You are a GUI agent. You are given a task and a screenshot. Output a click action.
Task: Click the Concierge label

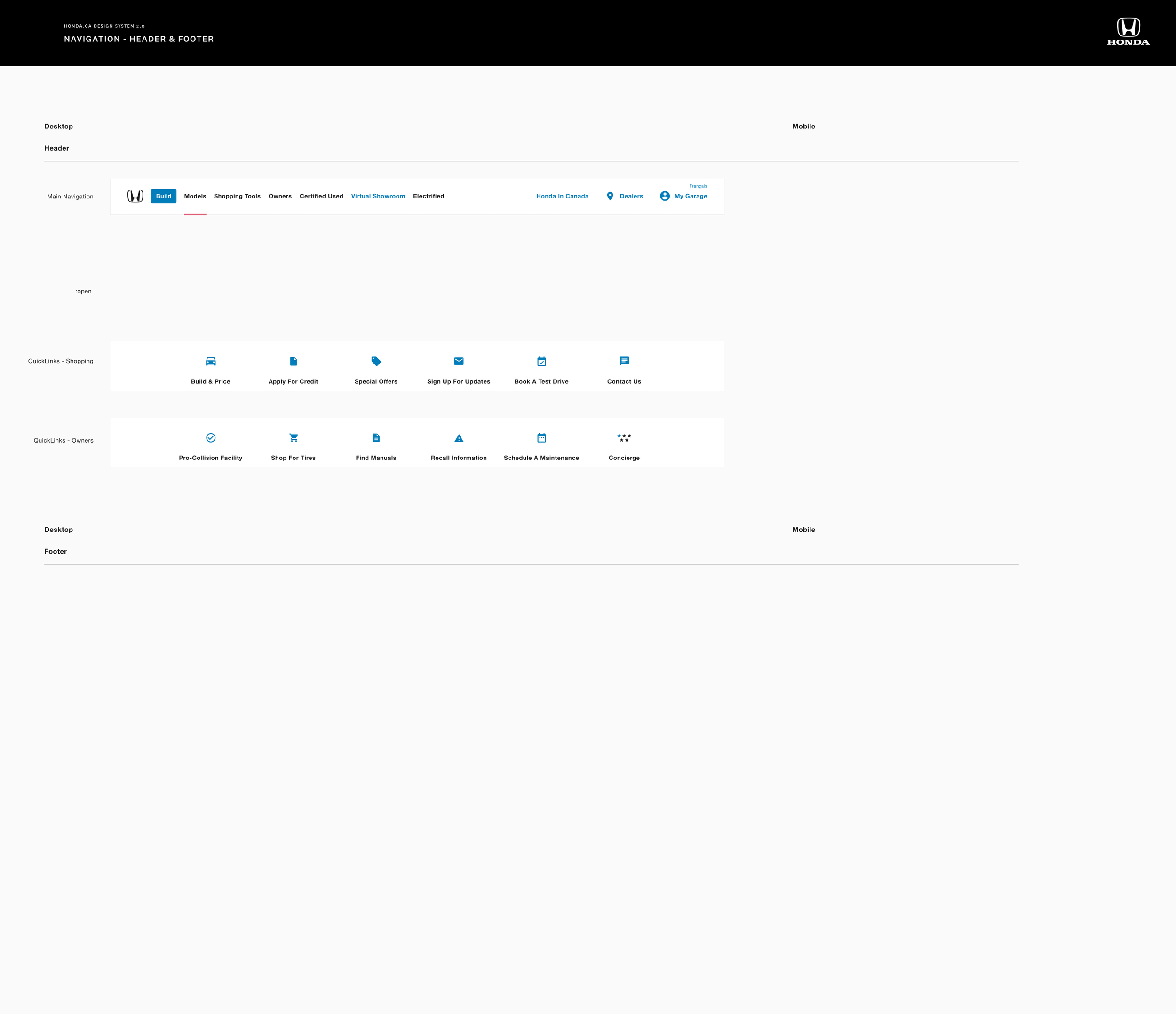624,458
